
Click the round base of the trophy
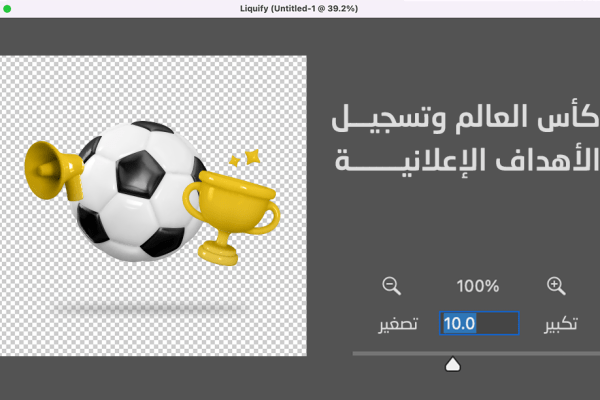[218, 253]
